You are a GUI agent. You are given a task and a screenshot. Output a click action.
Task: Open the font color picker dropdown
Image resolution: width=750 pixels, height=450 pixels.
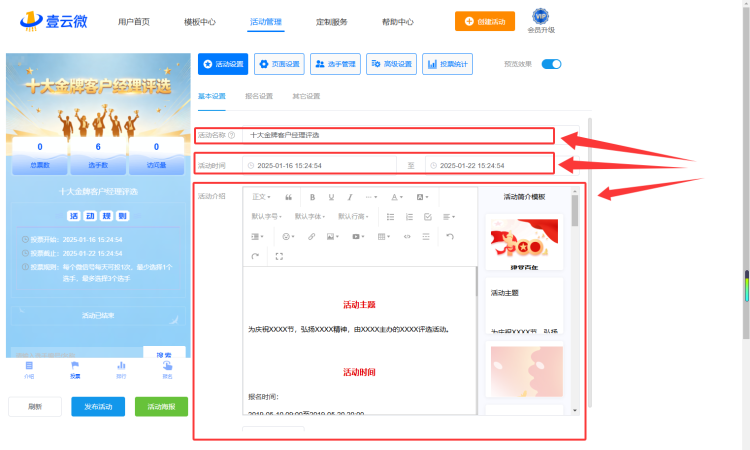click(397, 197)
